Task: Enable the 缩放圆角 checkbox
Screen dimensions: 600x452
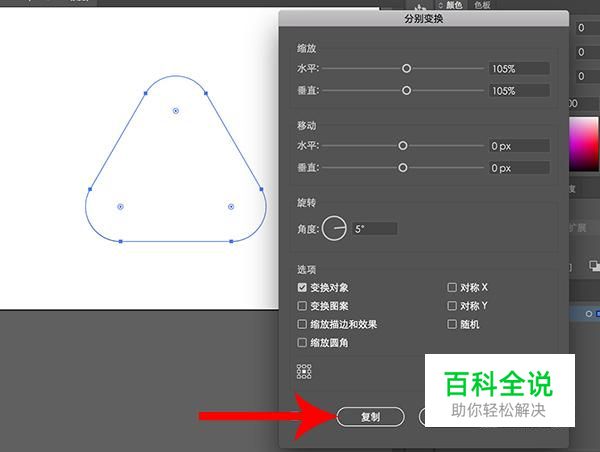Action: point(302,342)
